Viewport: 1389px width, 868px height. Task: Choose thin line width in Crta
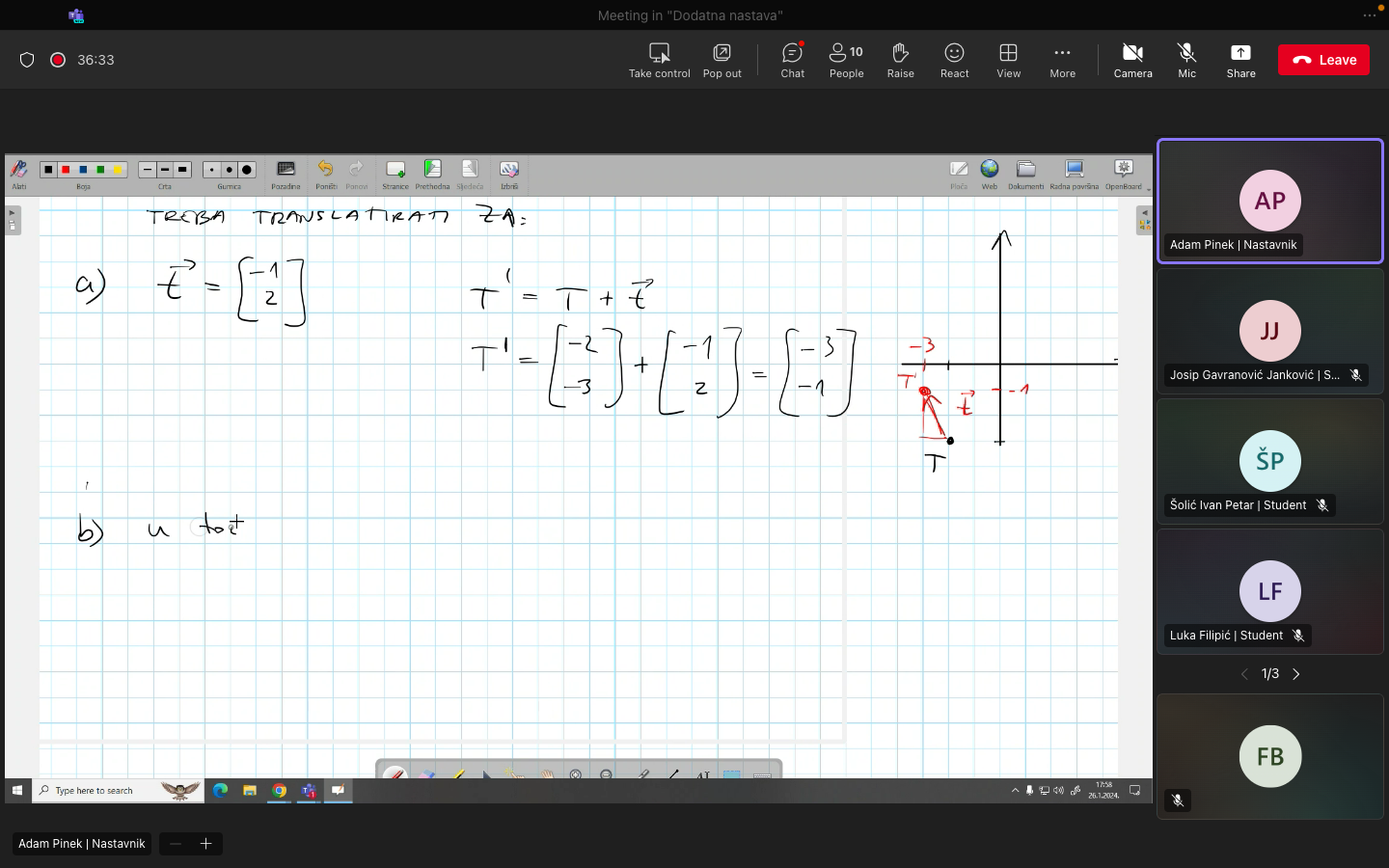tap(148, 170)
